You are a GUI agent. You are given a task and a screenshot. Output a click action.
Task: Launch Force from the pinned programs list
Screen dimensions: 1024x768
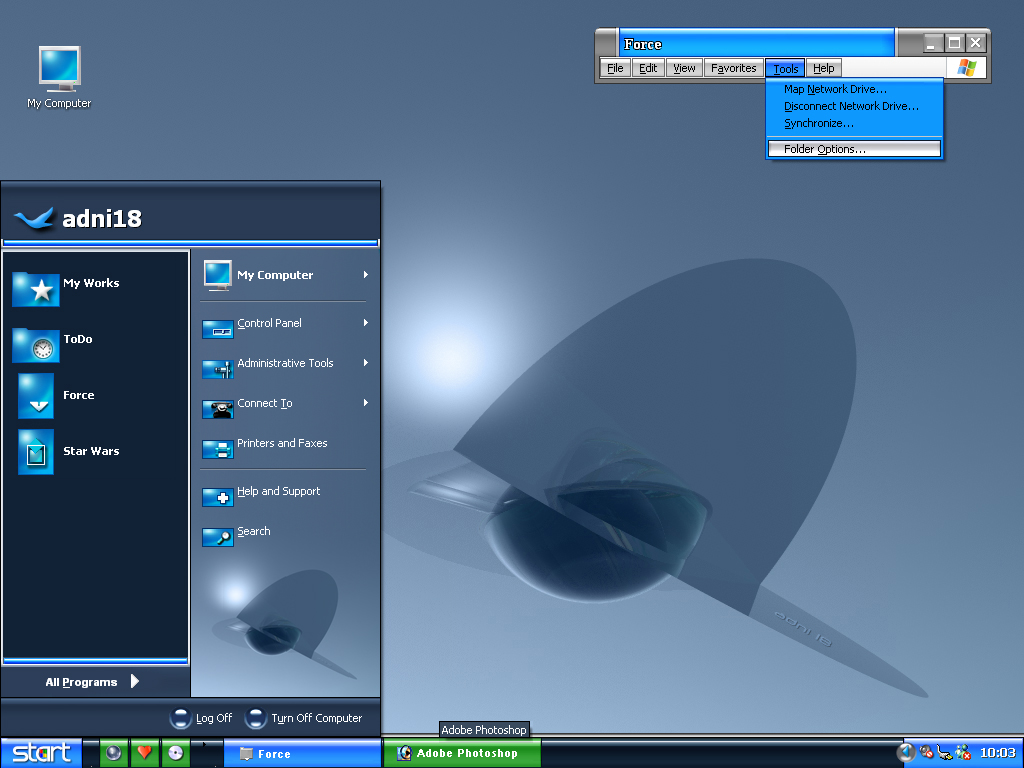click(78, 395)
